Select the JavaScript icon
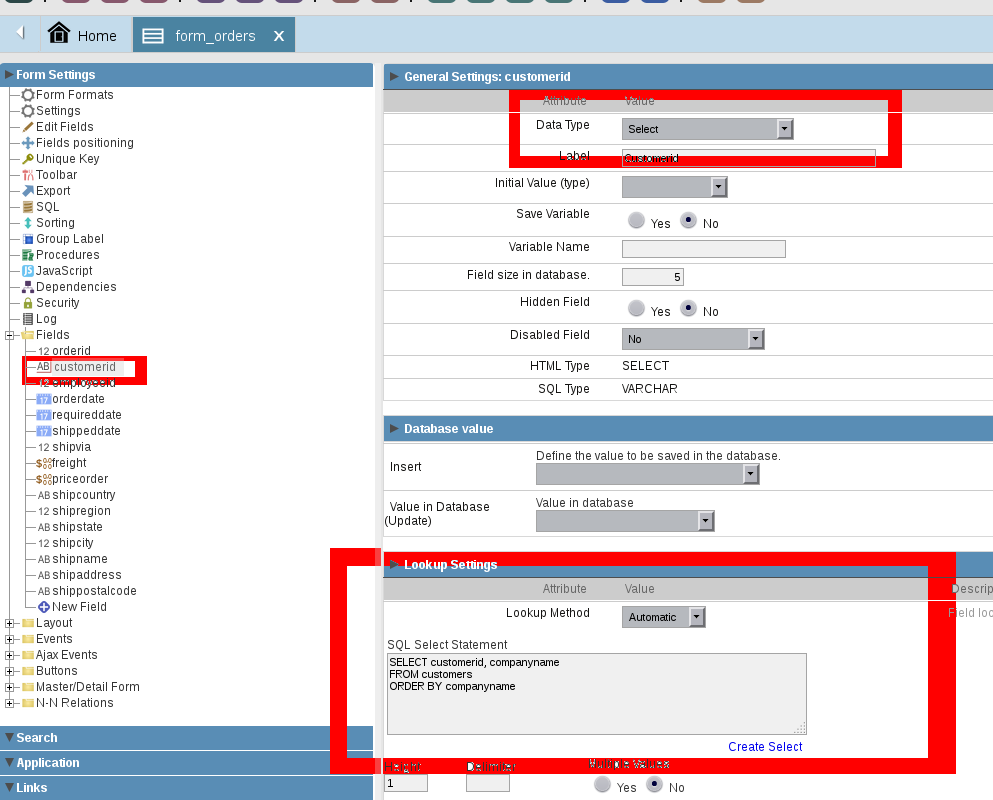The height and width of the screenshot is (800, 993). (28, 271)
